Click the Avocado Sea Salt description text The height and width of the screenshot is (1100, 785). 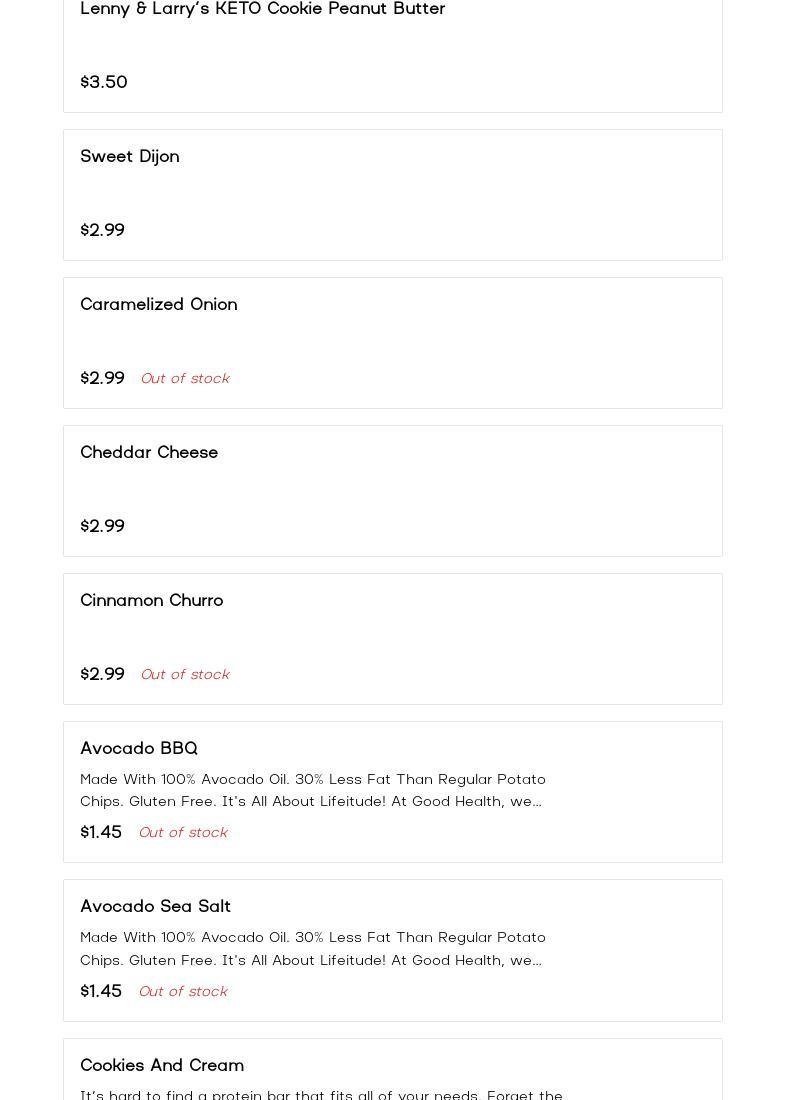click(x=313, y=948)
